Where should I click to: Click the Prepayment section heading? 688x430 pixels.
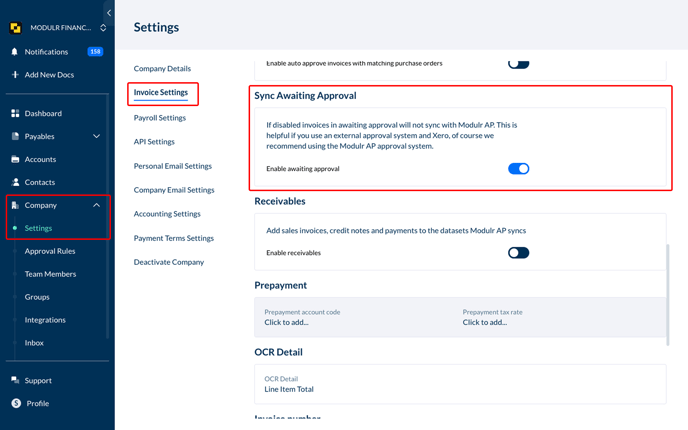coord(281,286)
